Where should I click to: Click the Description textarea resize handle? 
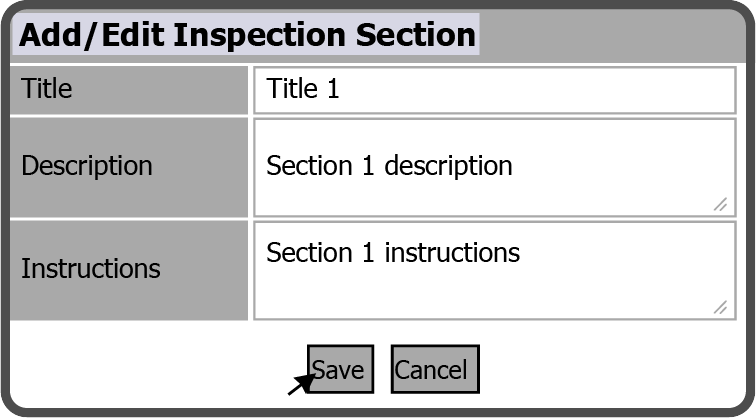720,204
